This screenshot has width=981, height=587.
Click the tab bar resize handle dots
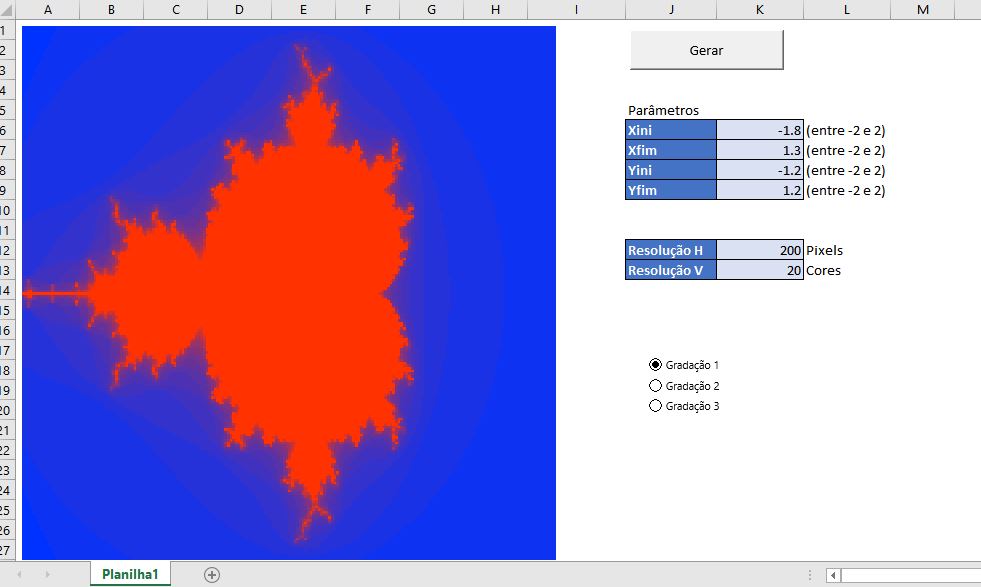(809, 575)
